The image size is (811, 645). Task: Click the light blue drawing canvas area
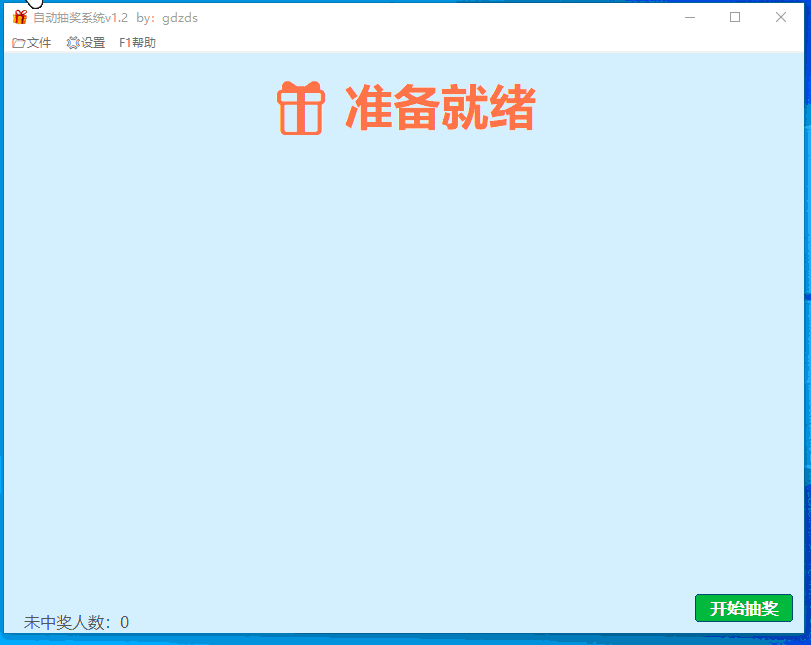coord(400,350)
